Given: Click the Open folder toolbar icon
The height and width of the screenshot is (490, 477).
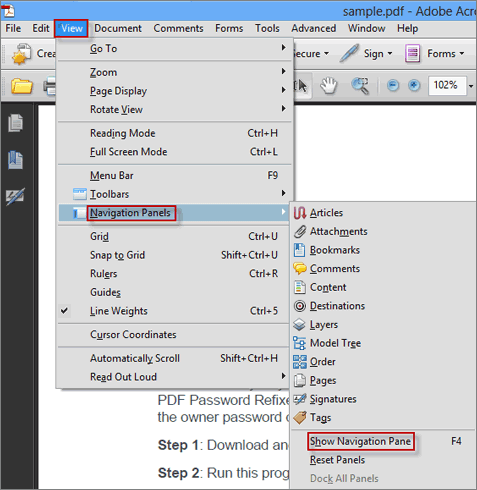Looking at the screenshot, I should click(21, 86).
